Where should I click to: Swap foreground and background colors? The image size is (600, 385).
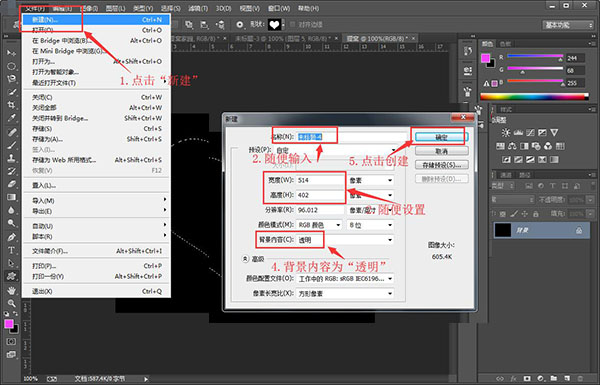click(x=15, y=314)
